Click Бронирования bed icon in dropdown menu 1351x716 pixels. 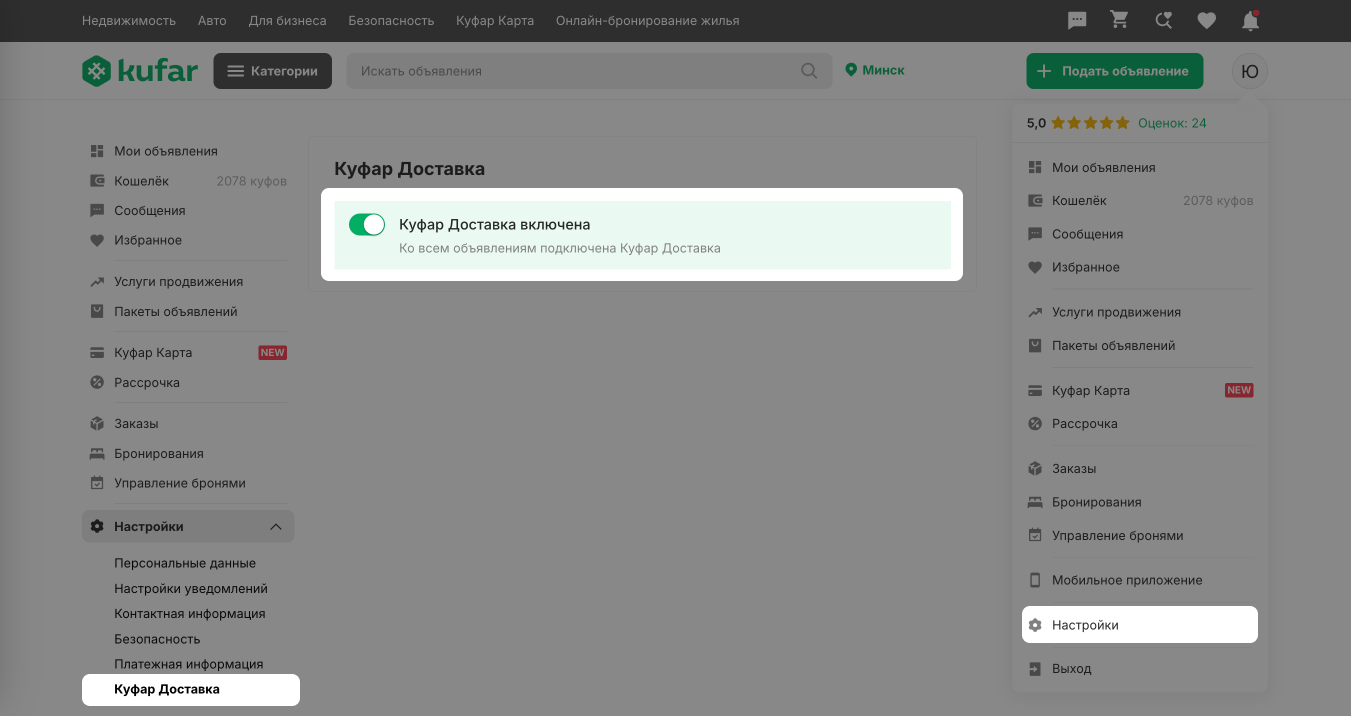1035,502
